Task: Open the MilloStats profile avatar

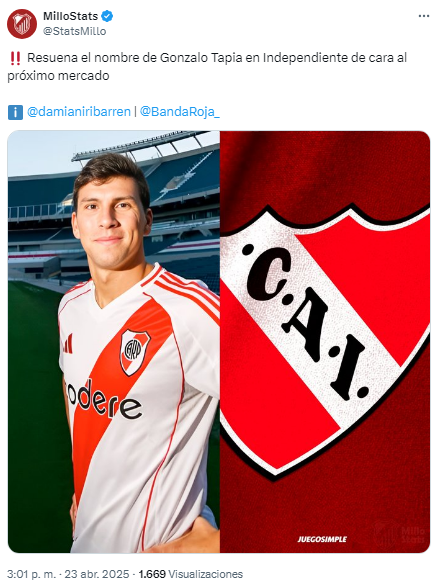Action: click(22, 24)
